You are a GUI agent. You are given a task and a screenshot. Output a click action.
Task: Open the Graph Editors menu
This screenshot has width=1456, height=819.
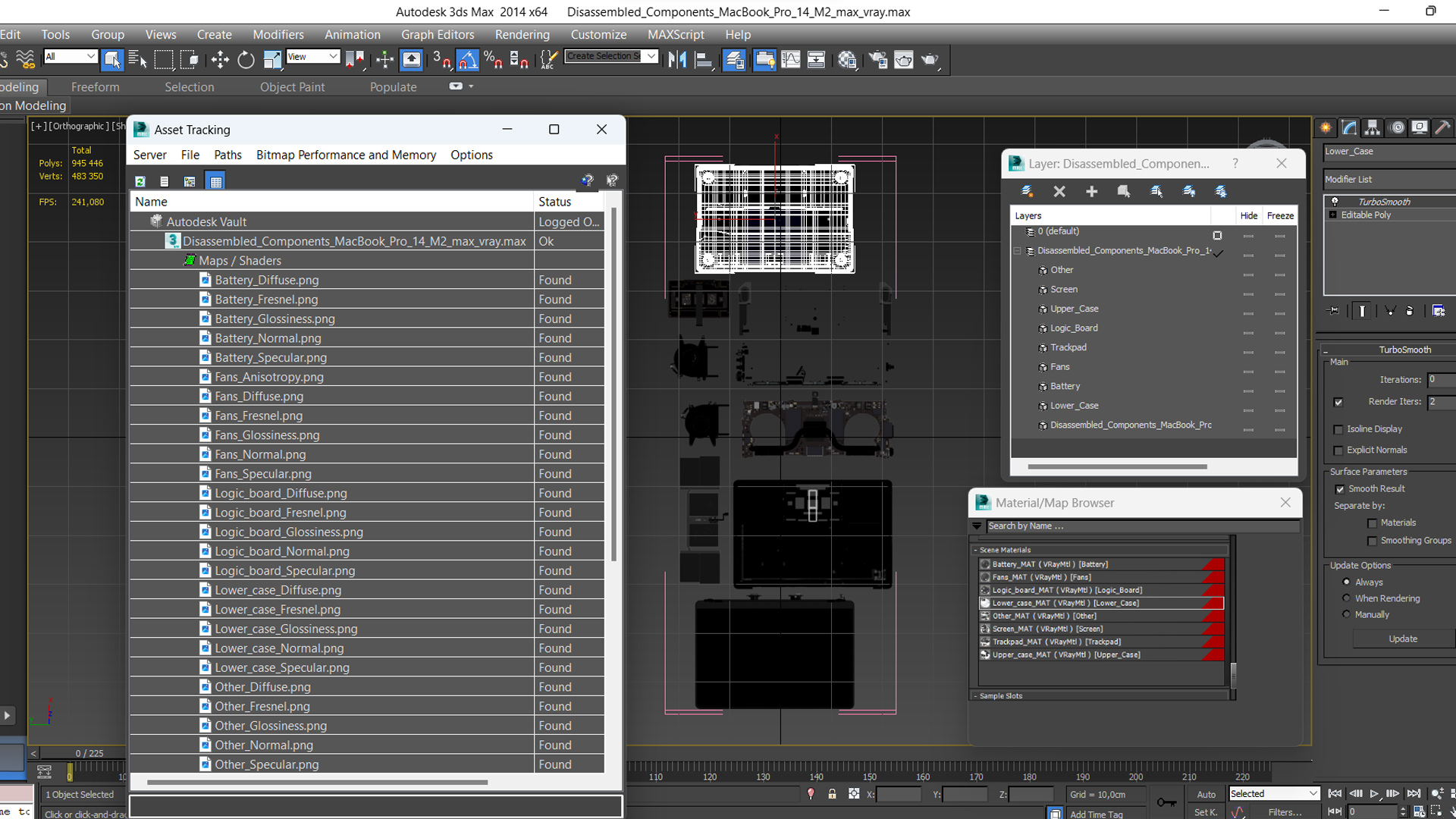click(438, 35)
